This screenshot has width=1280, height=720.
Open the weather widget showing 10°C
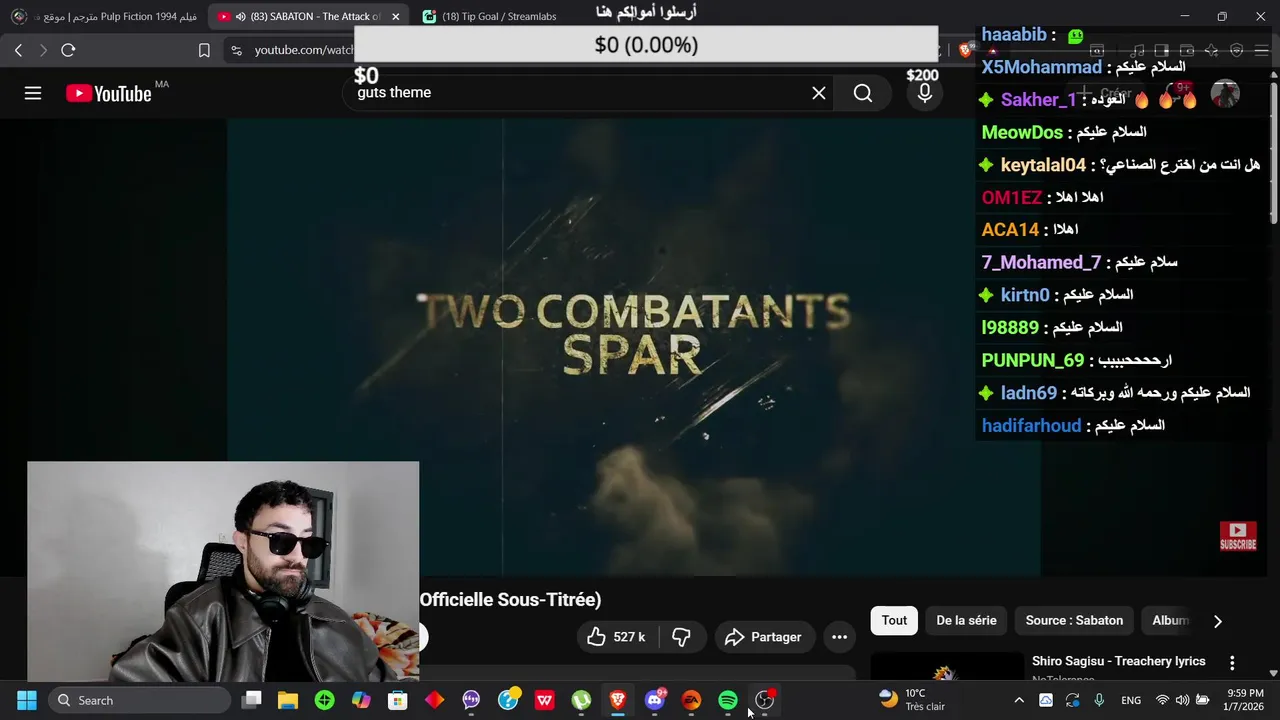click(x=911, y=700)
